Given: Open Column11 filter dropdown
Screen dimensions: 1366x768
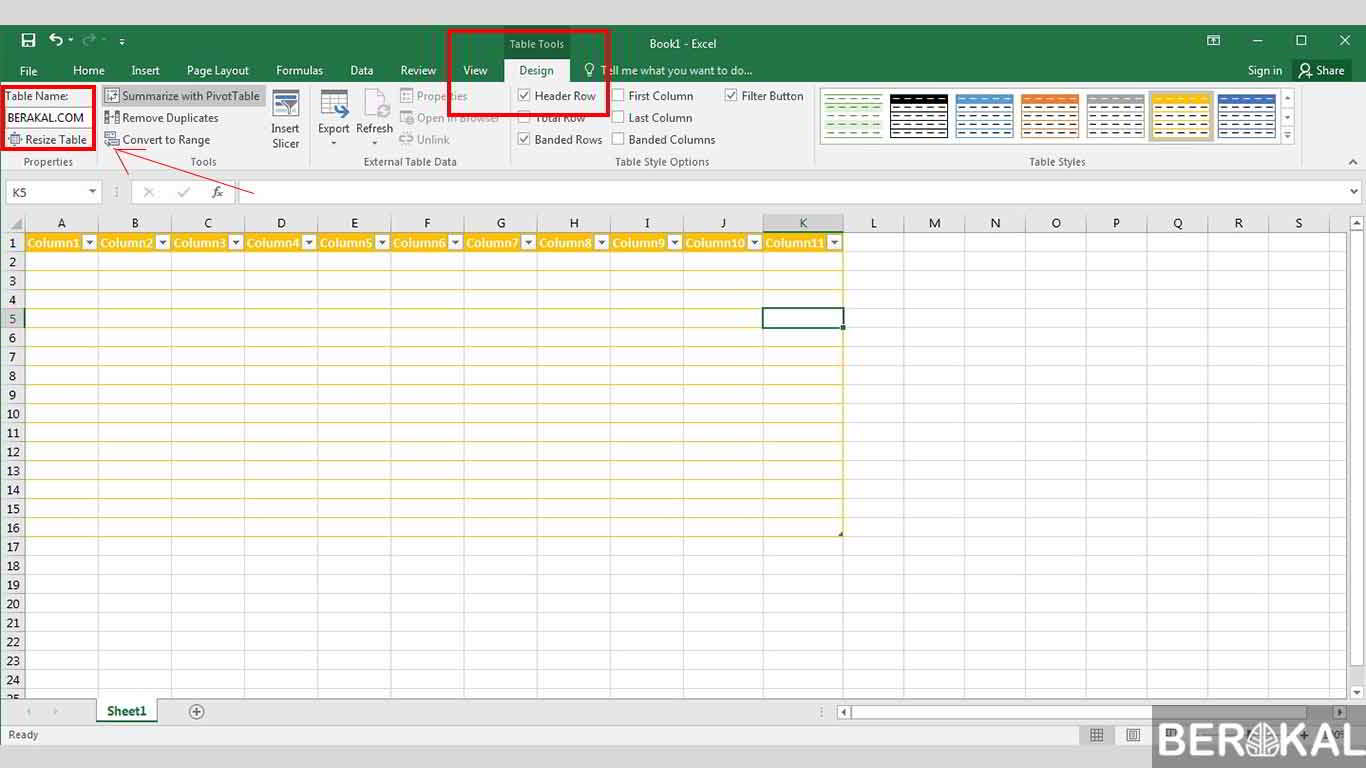Looking at the screenshot, I should click(x=834, y=243).
